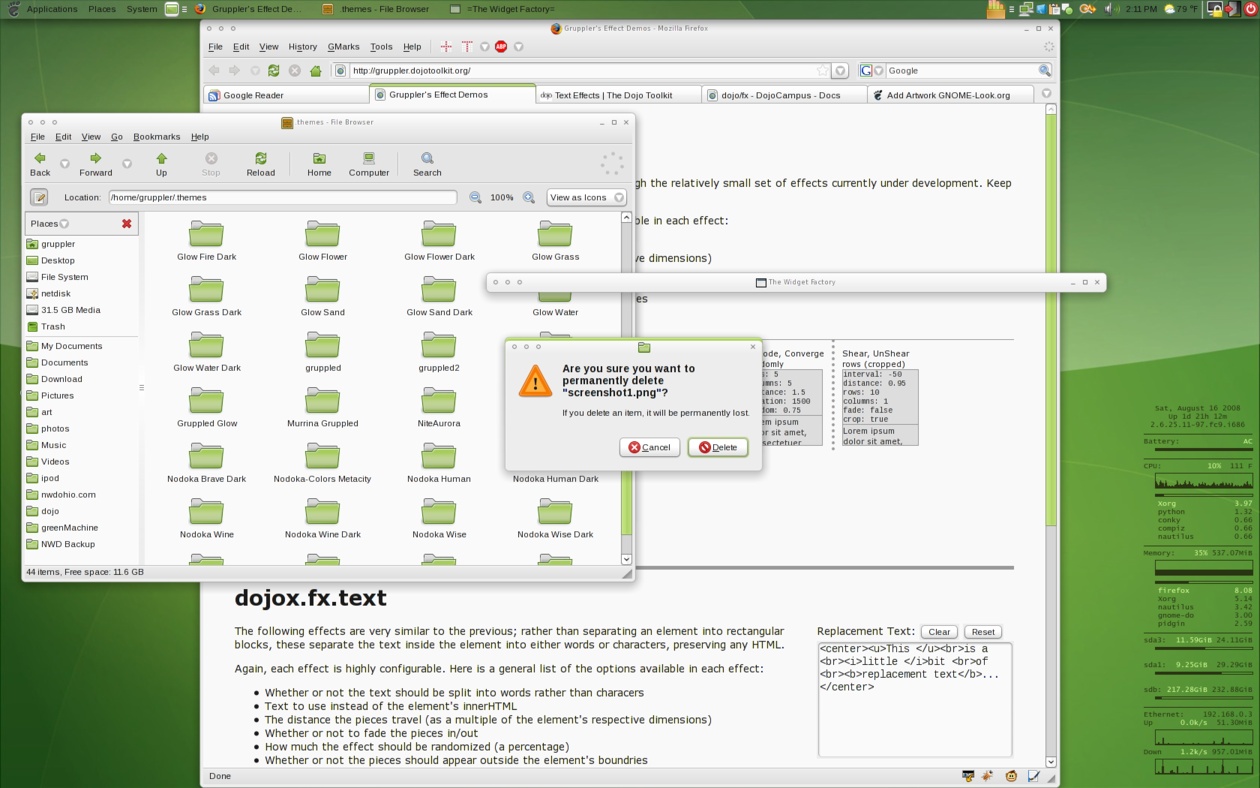
Task: Click the Adblock Plus icon in Firefox
Action: [501, 47]
